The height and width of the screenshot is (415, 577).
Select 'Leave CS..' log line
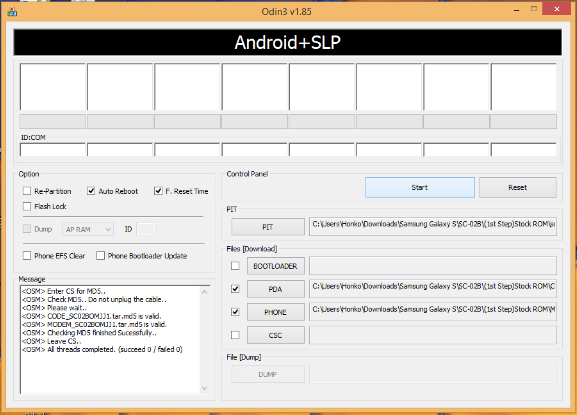52,341
